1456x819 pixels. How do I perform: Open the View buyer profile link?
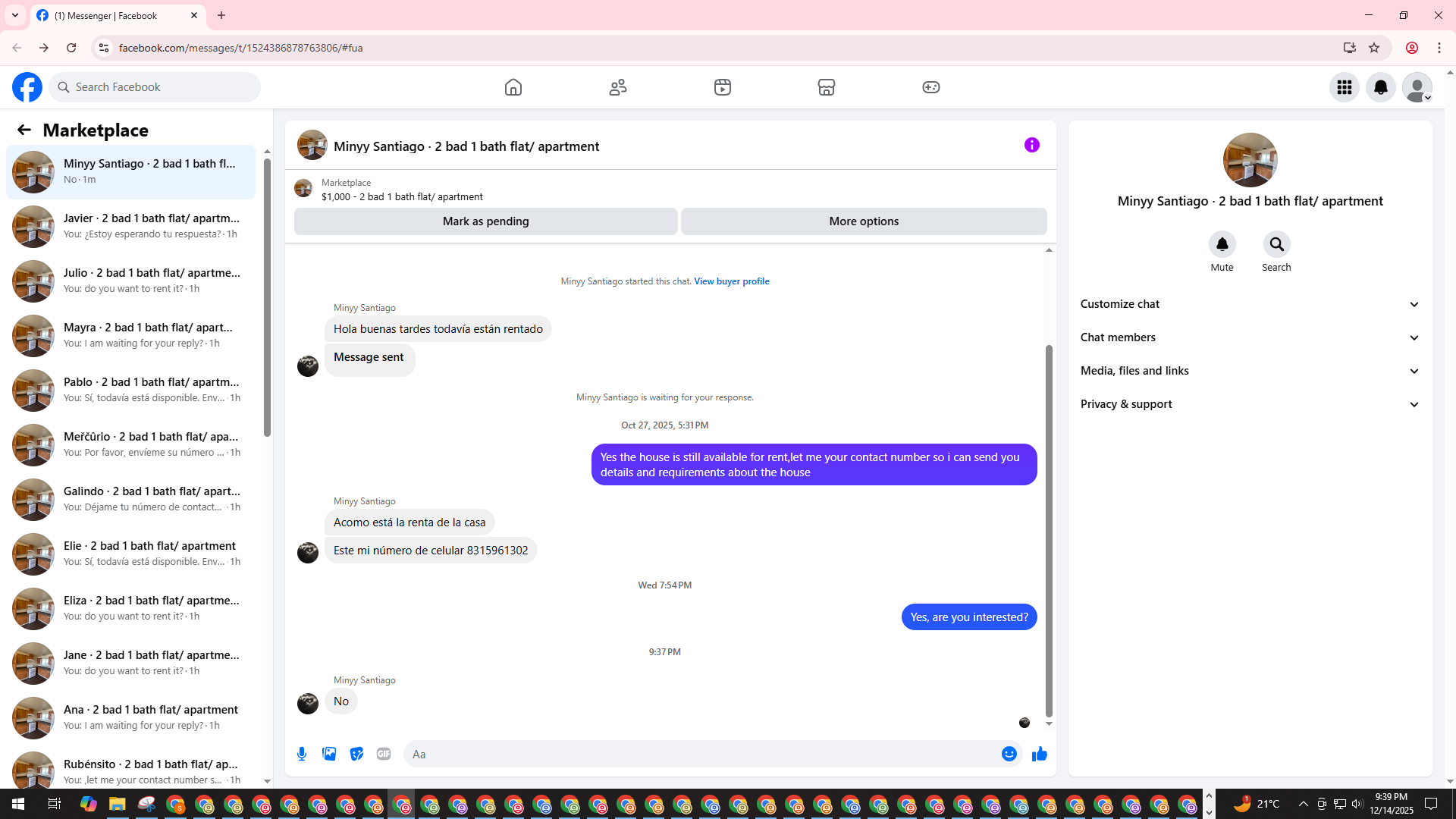pyautogui.click(x=731, y=281)
